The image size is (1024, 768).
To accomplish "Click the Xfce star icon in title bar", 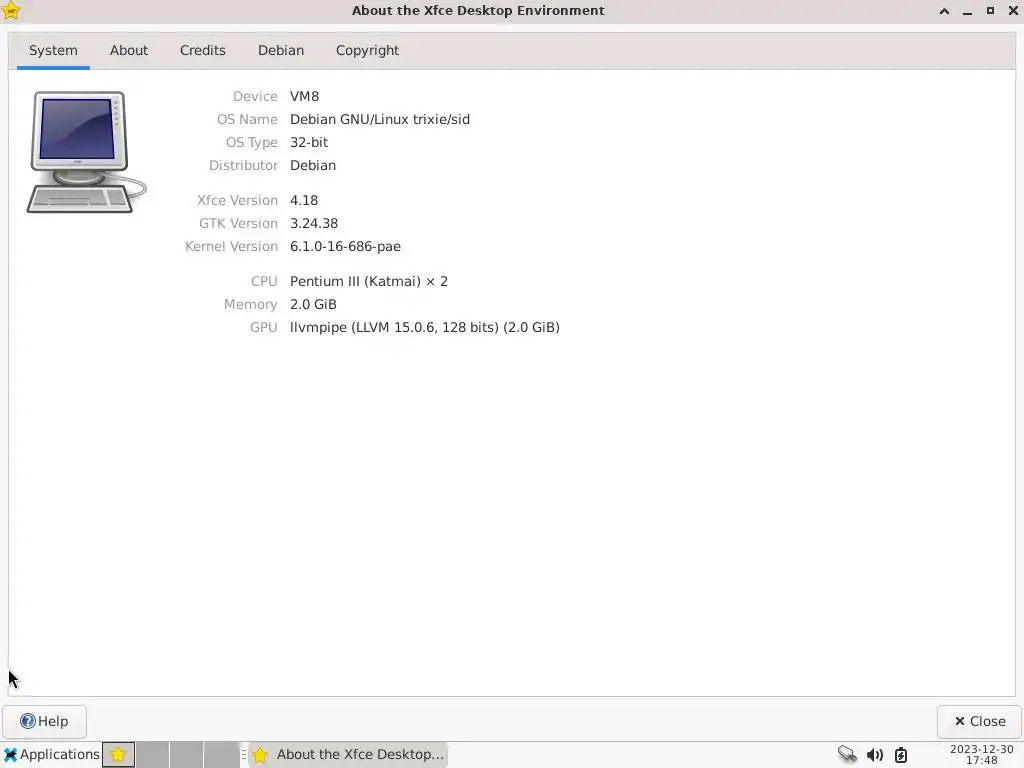I will 11,10.
